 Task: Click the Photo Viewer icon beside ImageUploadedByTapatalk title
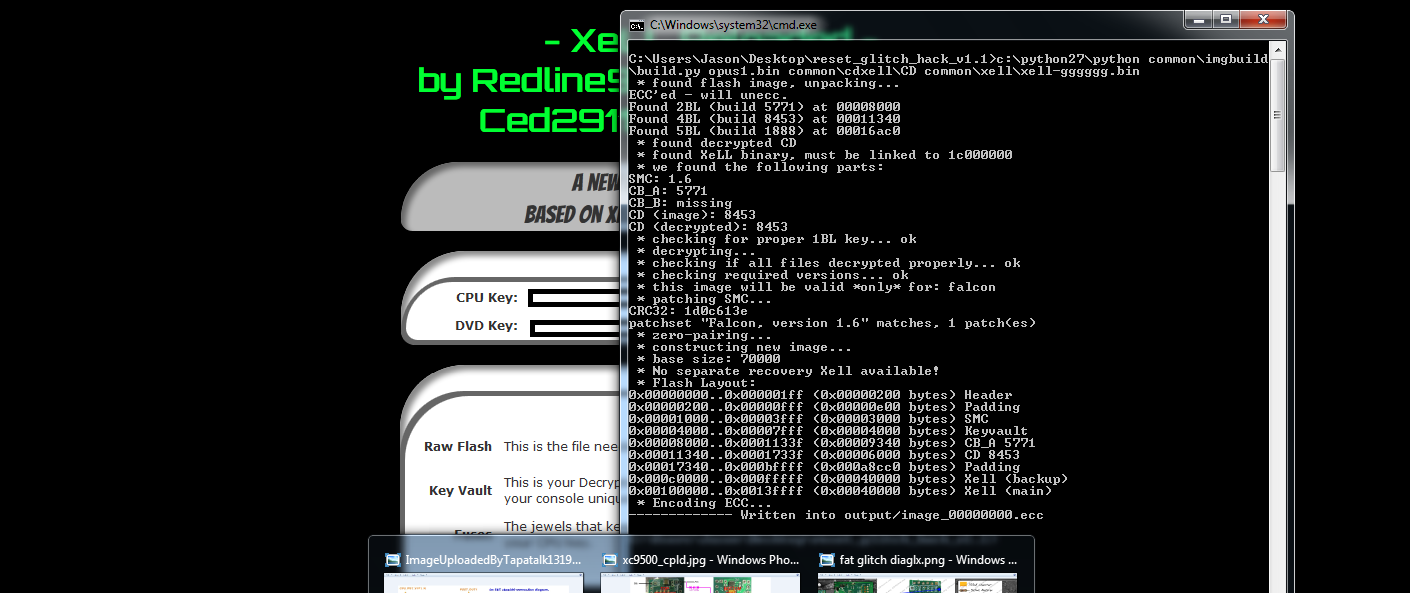[392, 560]
